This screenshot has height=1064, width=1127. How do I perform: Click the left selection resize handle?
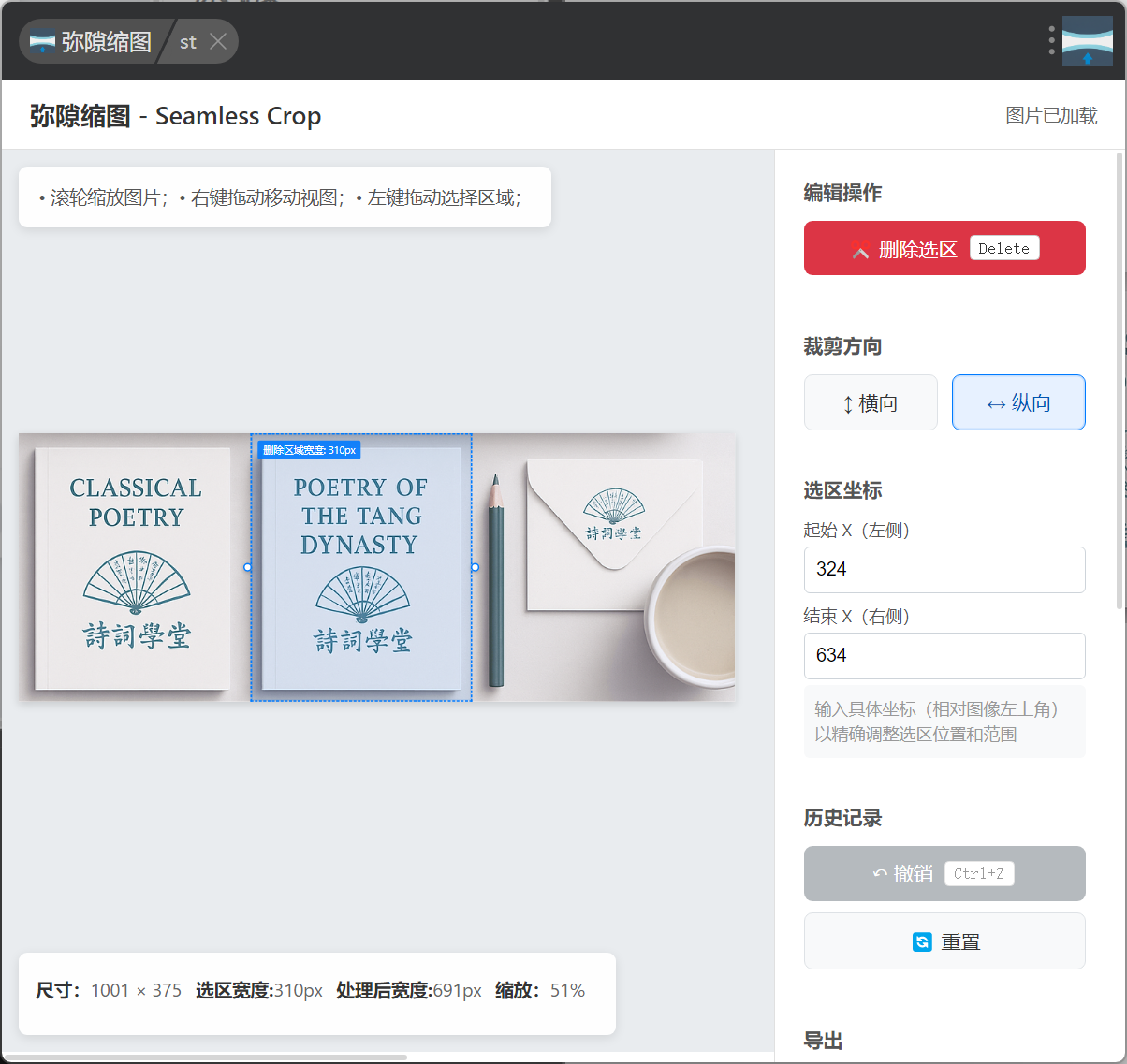248,567
